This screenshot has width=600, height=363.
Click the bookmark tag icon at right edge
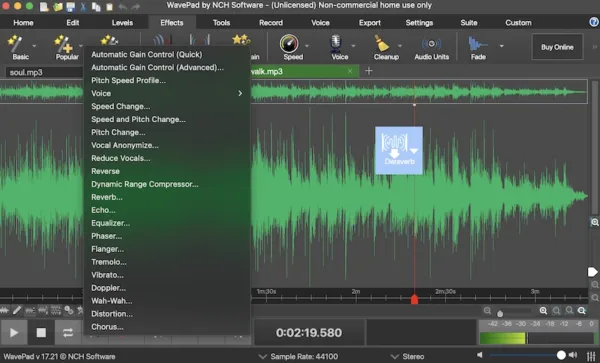[x=593, y=272]
